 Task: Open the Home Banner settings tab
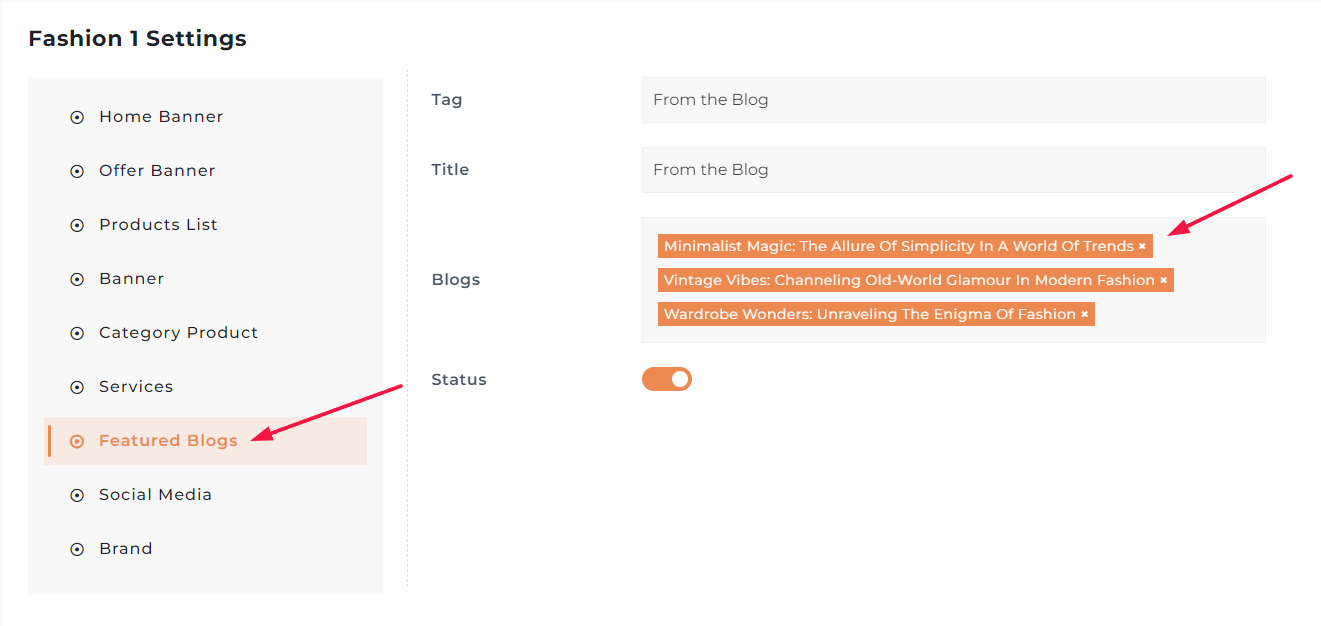click(161, 117)
